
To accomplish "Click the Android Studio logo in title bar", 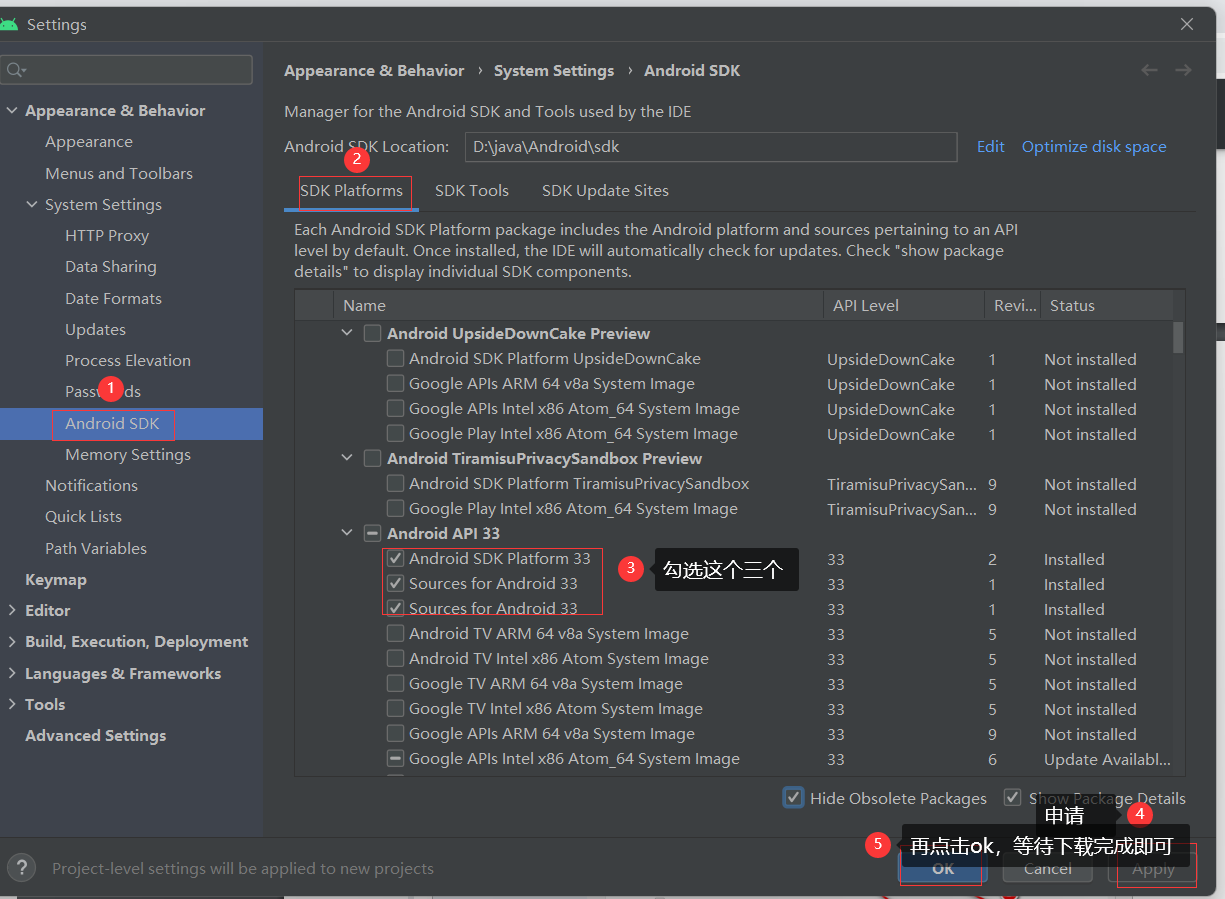I will click(10, 24).
